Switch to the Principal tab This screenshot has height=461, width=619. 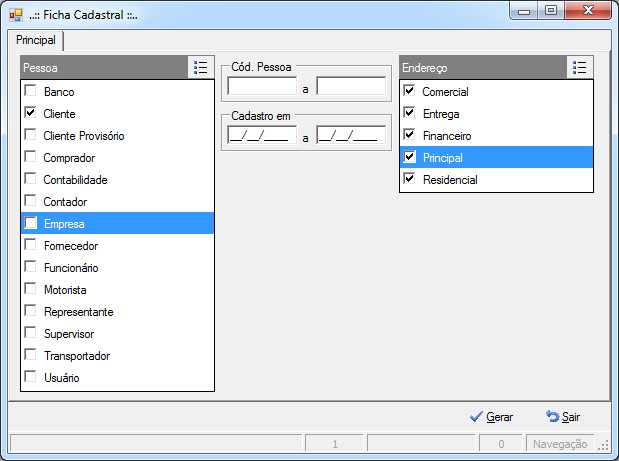[x=36, y=40]
